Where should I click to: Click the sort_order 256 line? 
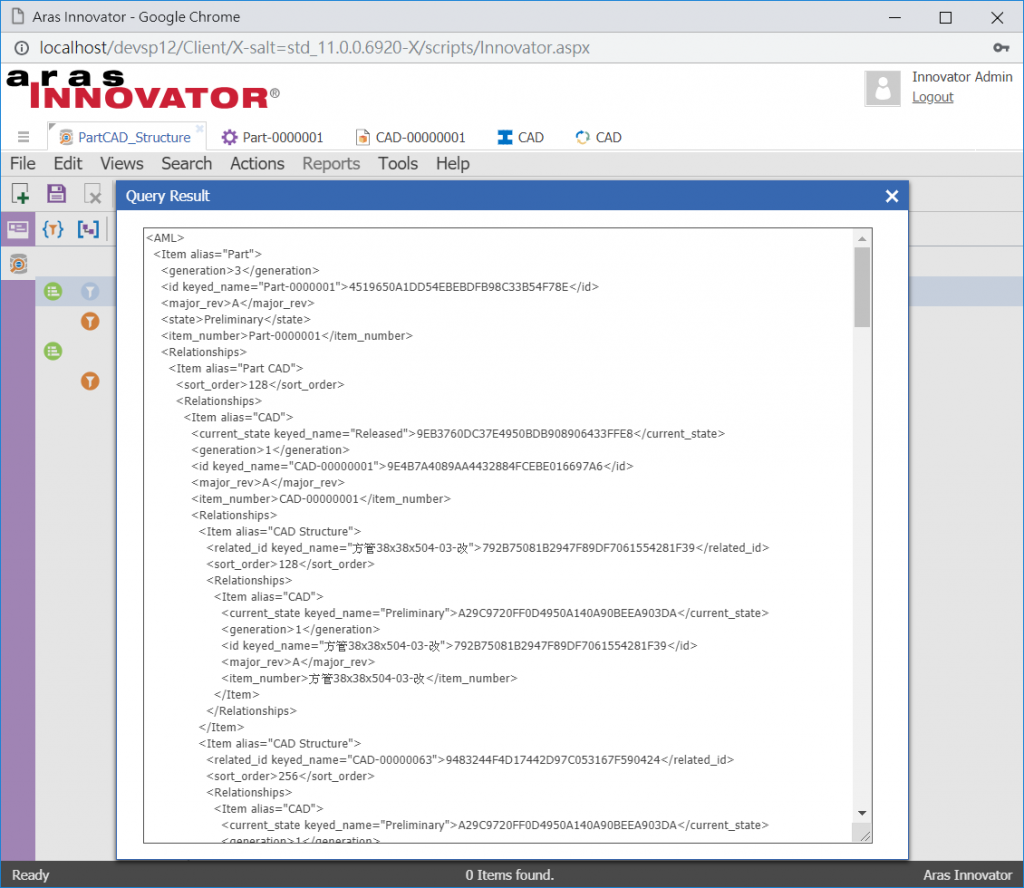click(291, 776)
